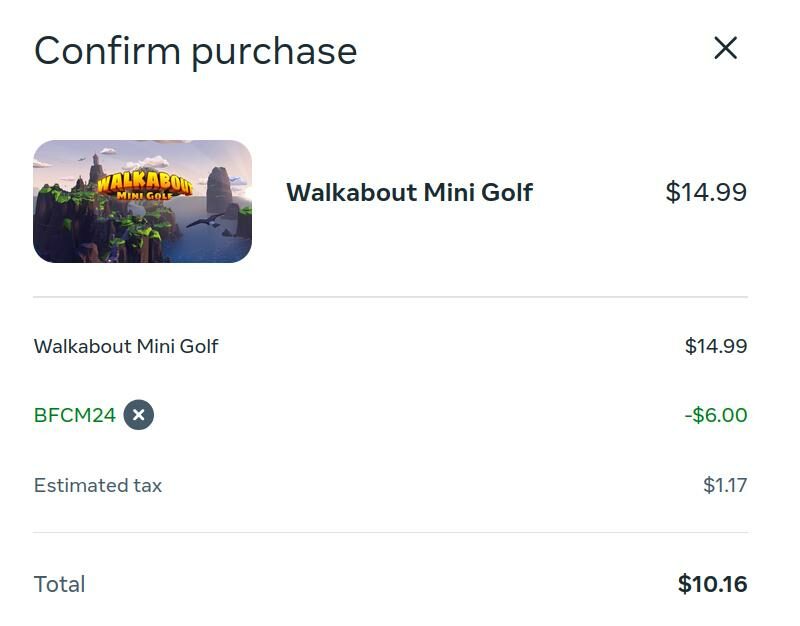The image size is (800, 626).
Task: Remove the BFCM24 promo code
Action: (x=139, y=415)
